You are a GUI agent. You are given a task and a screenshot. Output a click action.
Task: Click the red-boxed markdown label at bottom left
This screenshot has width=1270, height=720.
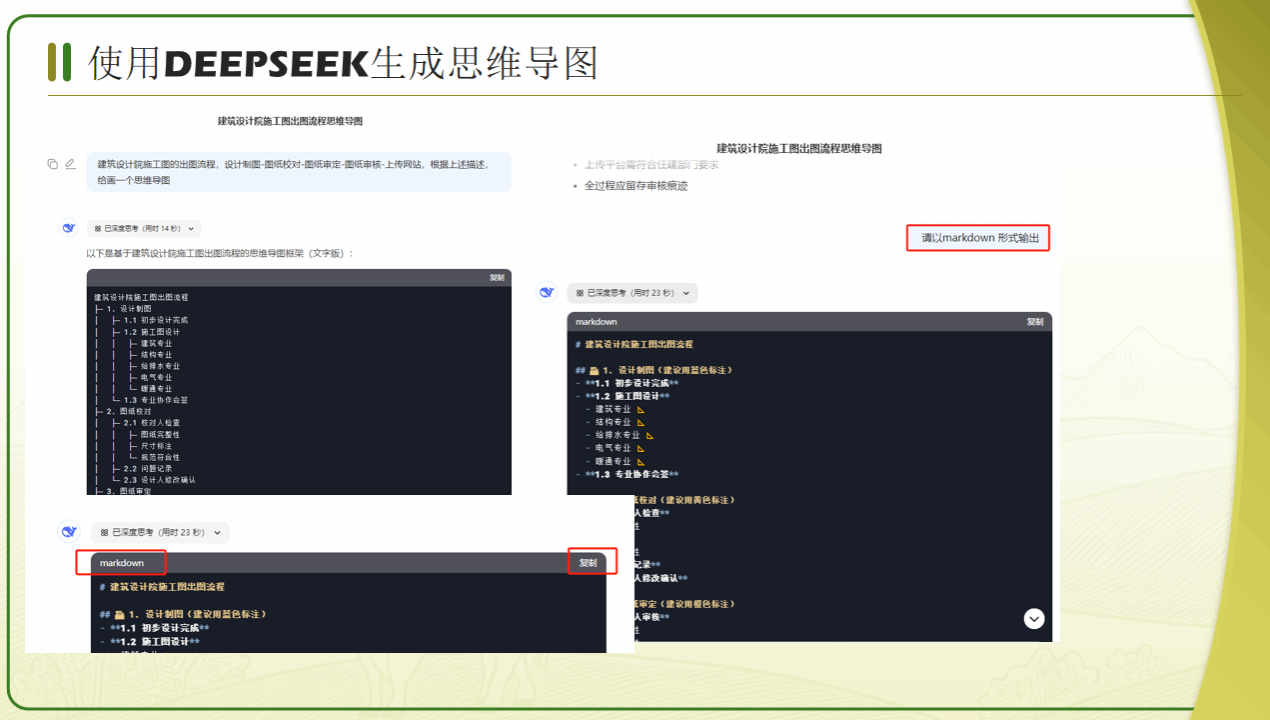pos(122,563)
